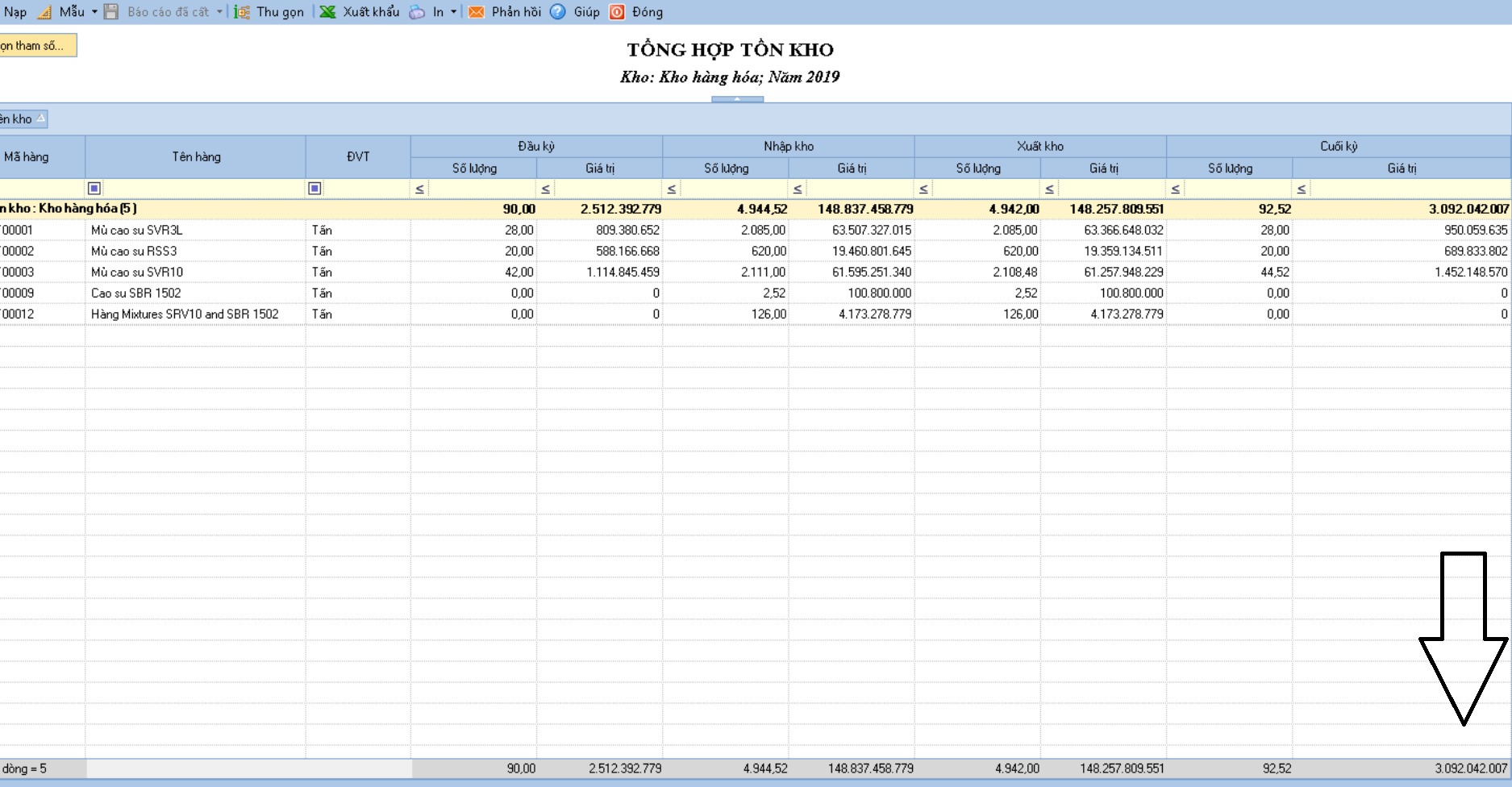Toggle filter operator icon under ĐVT

point(314,189)
